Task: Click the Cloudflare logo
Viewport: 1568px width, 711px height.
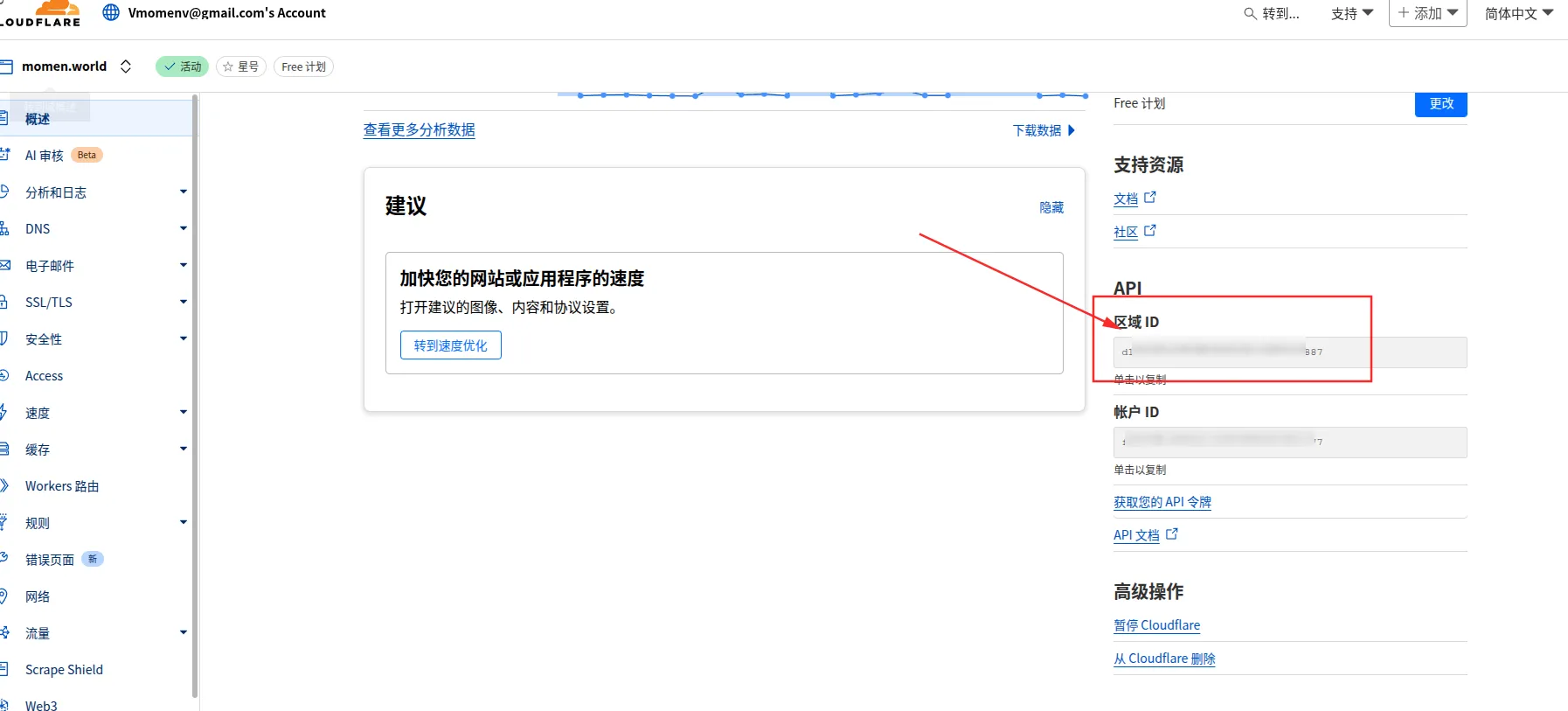Action: [x=42, y=13]
